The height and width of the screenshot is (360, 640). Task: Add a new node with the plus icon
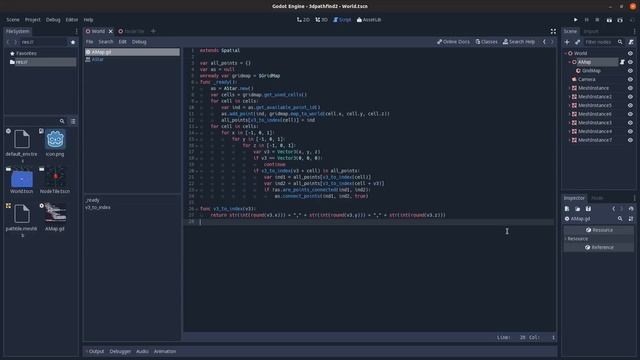tap(567, 42)
